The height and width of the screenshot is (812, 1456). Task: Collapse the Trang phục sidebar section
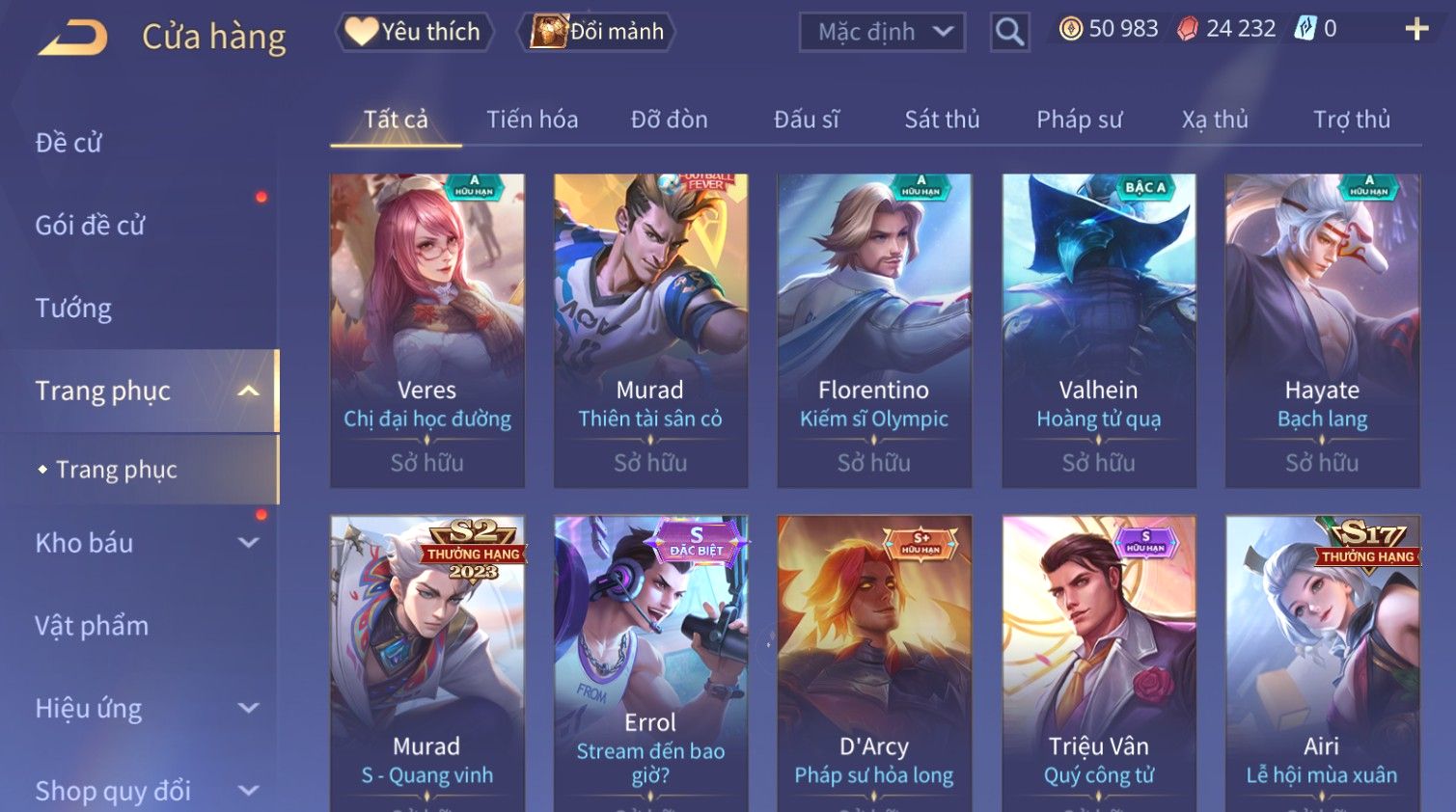249,391
